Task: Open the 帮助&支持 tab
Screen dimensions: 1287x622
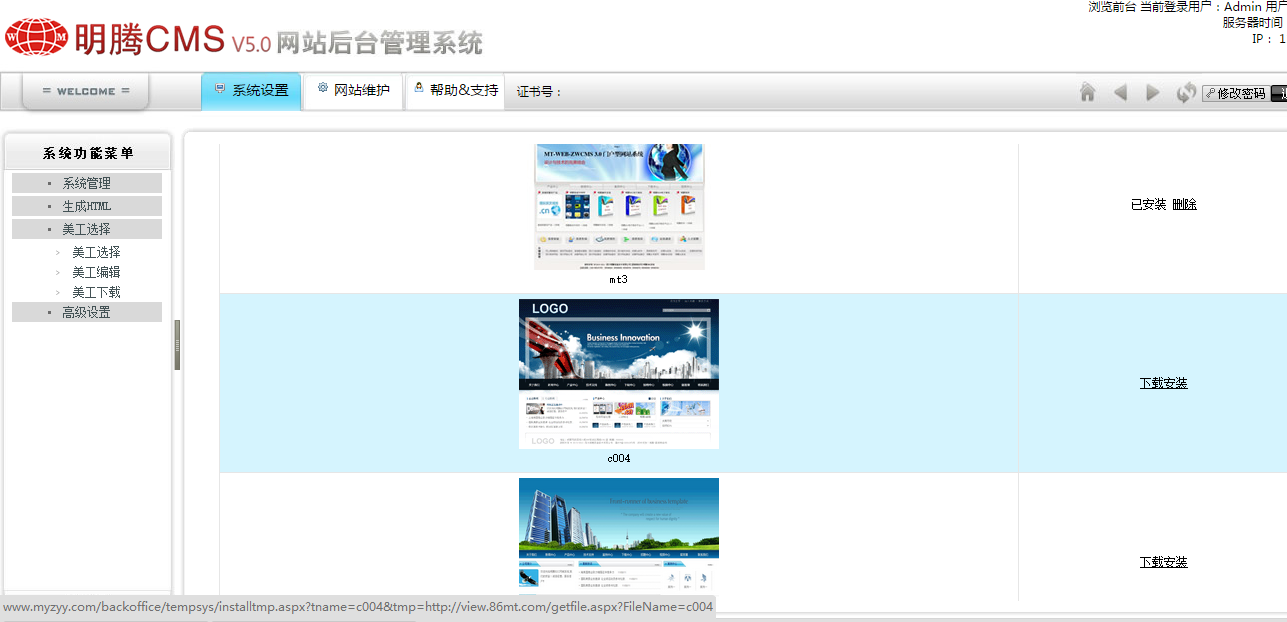Action: (x=456, y=91)
